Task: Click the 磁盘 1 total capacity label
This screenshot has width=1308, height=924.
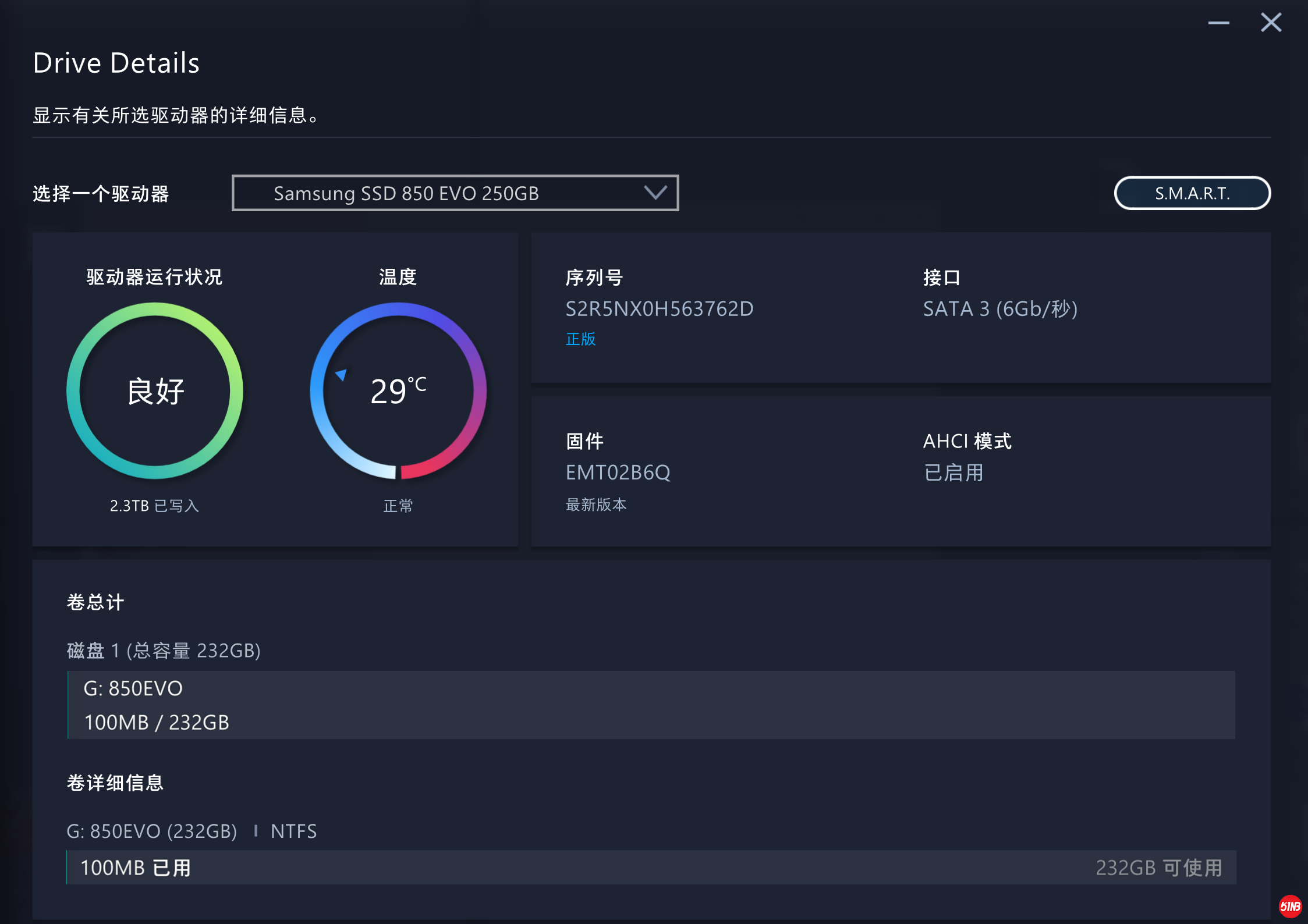Action: pos(164,650)
